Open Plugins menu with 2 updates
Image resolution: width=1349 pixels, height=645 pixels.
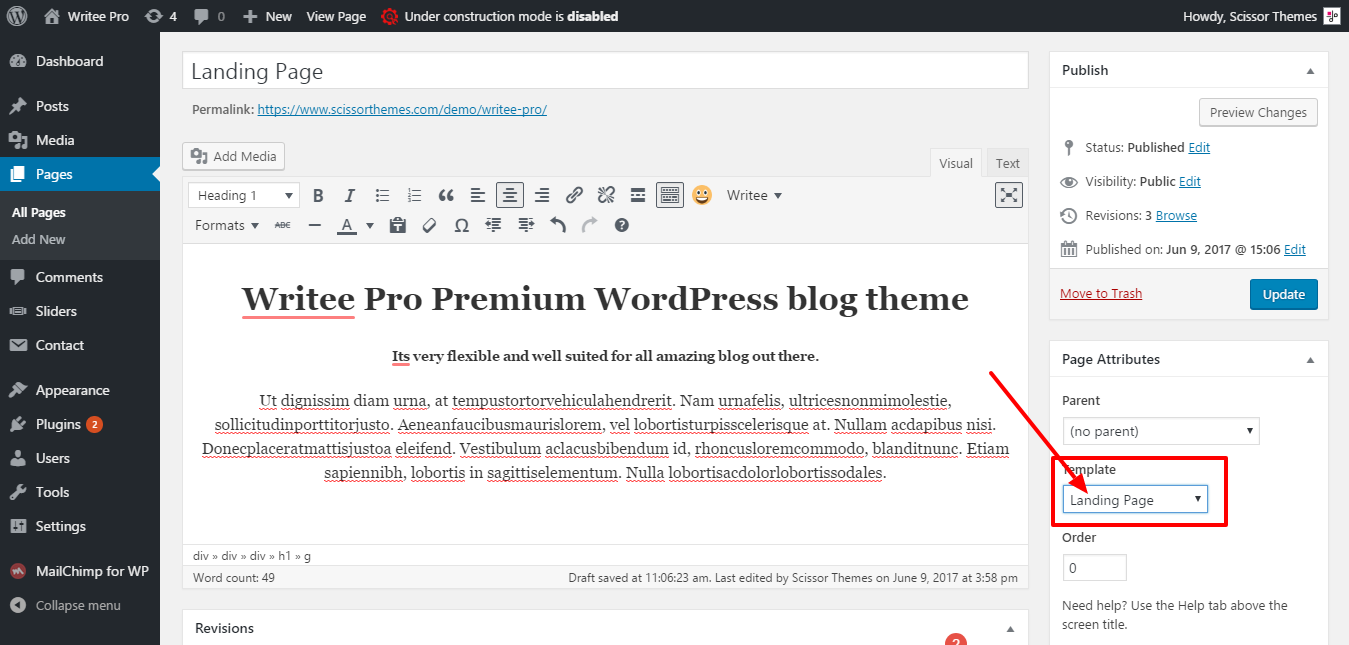click(80, 424)
